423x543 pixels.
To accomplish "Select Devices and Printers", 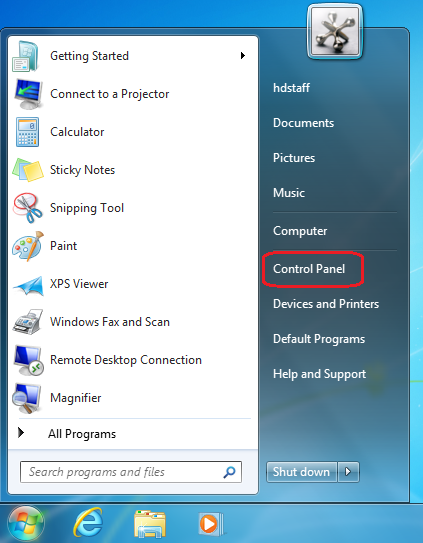I will click(326, 304).
